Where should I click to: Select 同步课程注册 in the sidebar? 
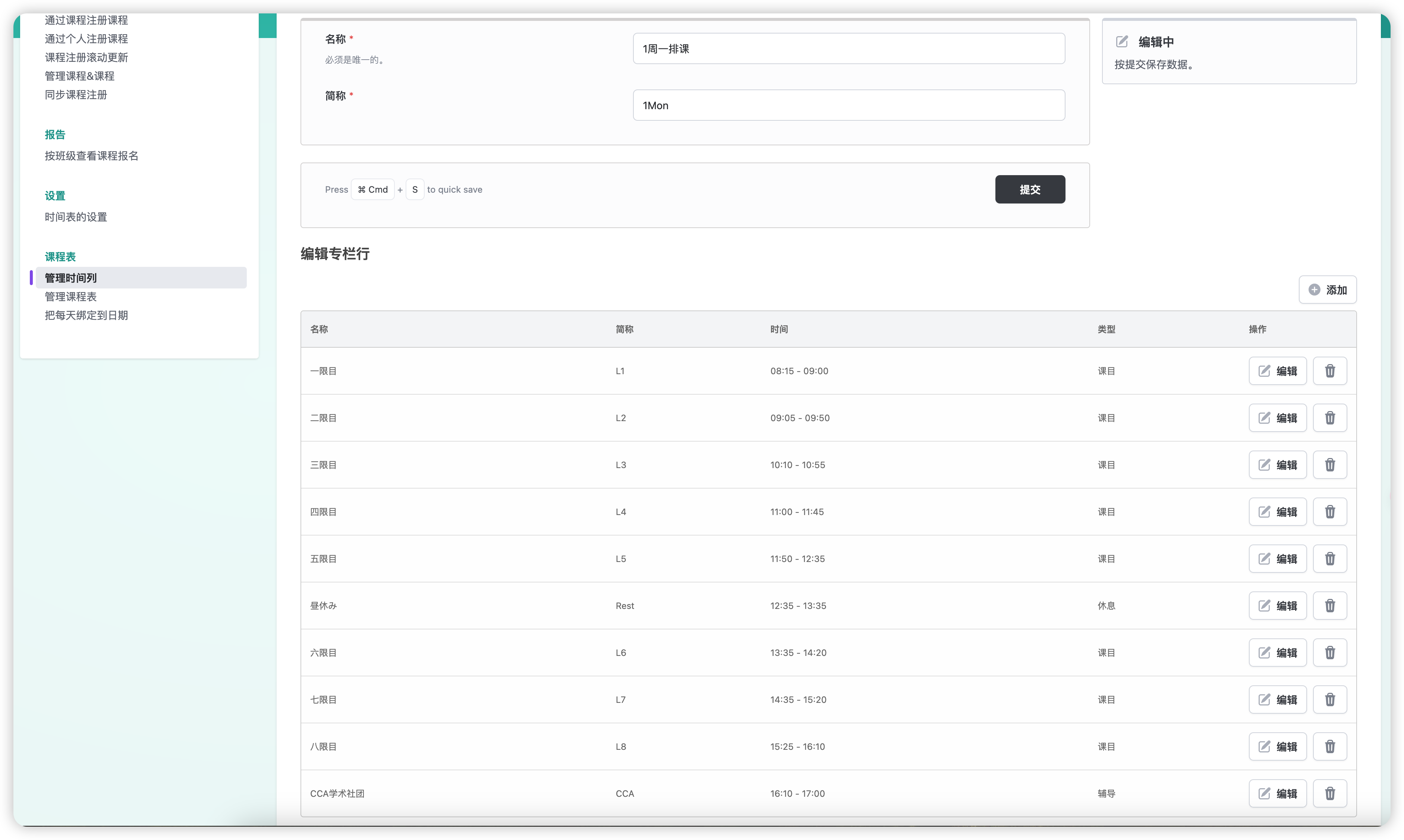[76, 95]
